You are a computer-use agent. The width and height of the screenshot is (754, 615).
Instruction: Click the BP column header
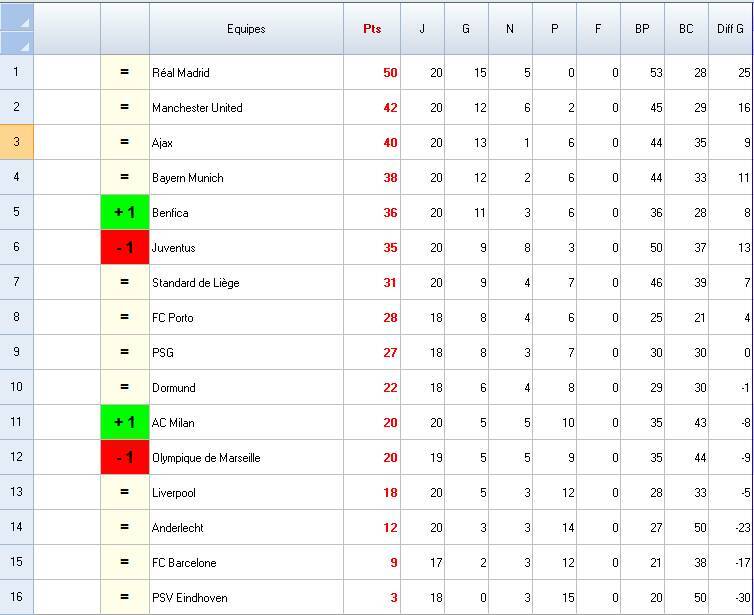[x=642, y=29]
